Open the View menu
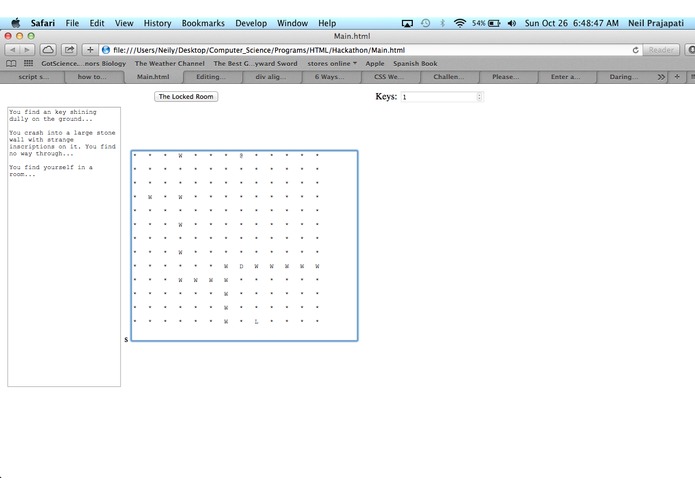 click(124, 23)
